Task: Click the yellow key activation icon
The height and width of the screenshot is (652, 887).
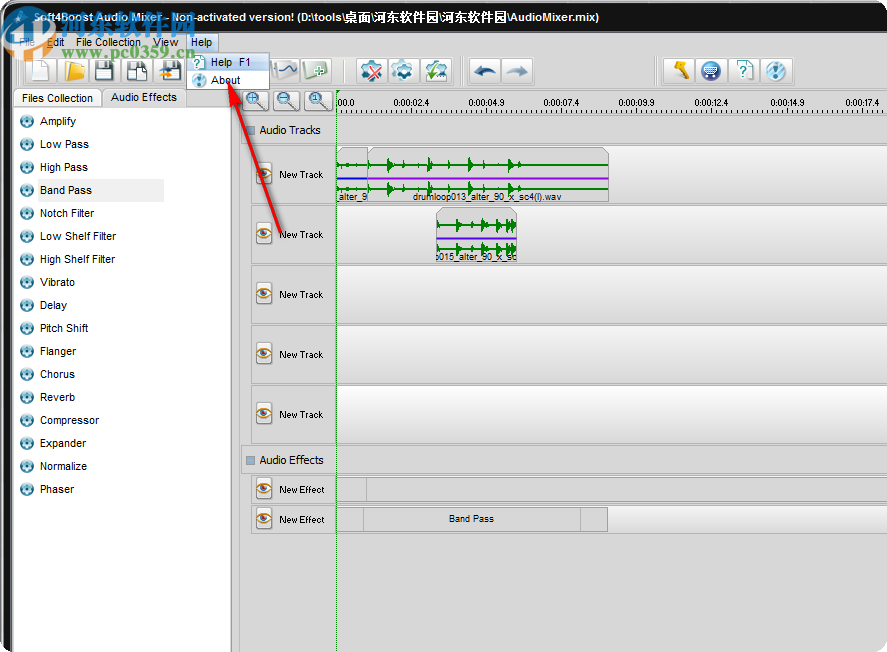Action: tap(679, 71)
